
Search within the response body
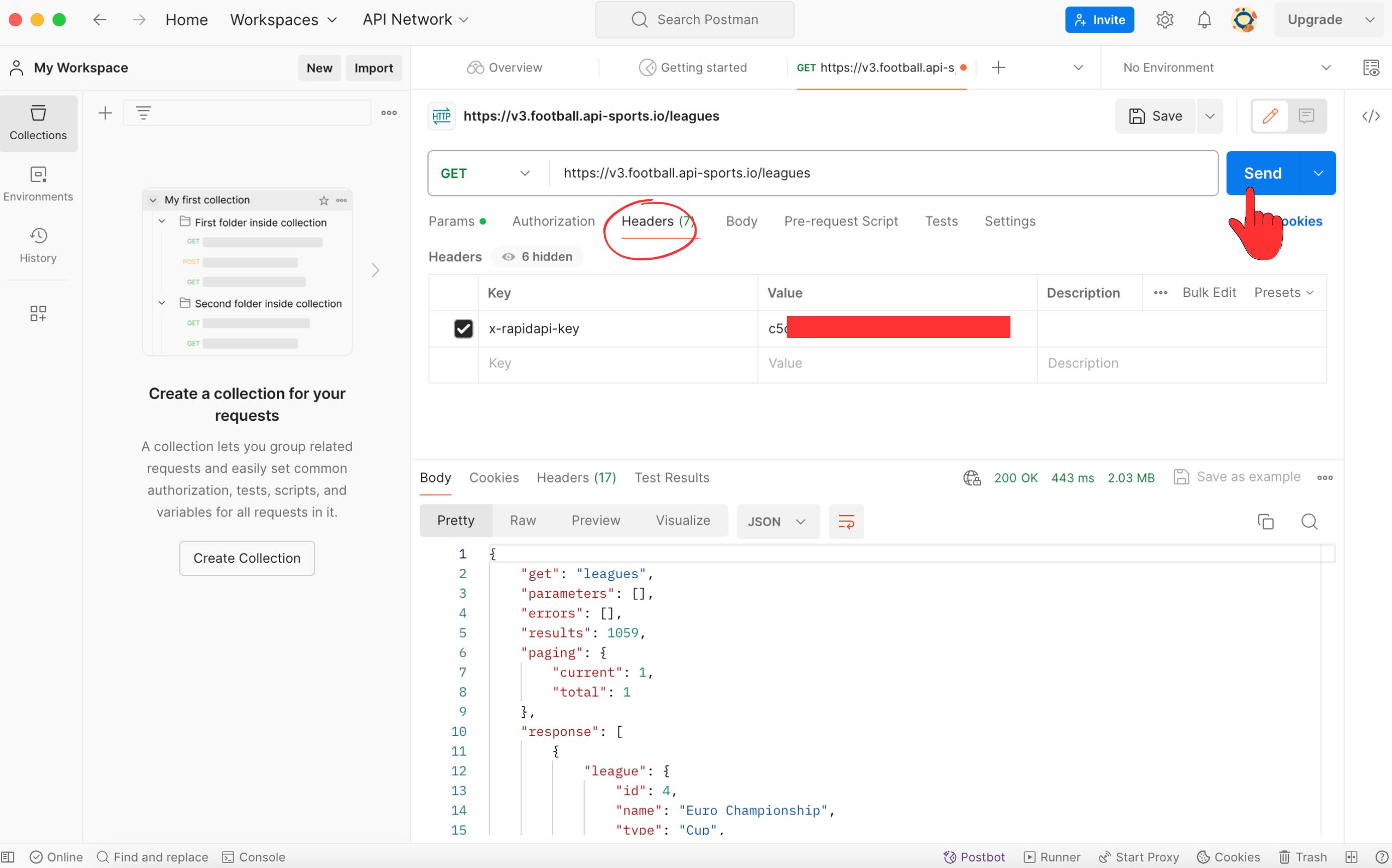(1310, 521)
